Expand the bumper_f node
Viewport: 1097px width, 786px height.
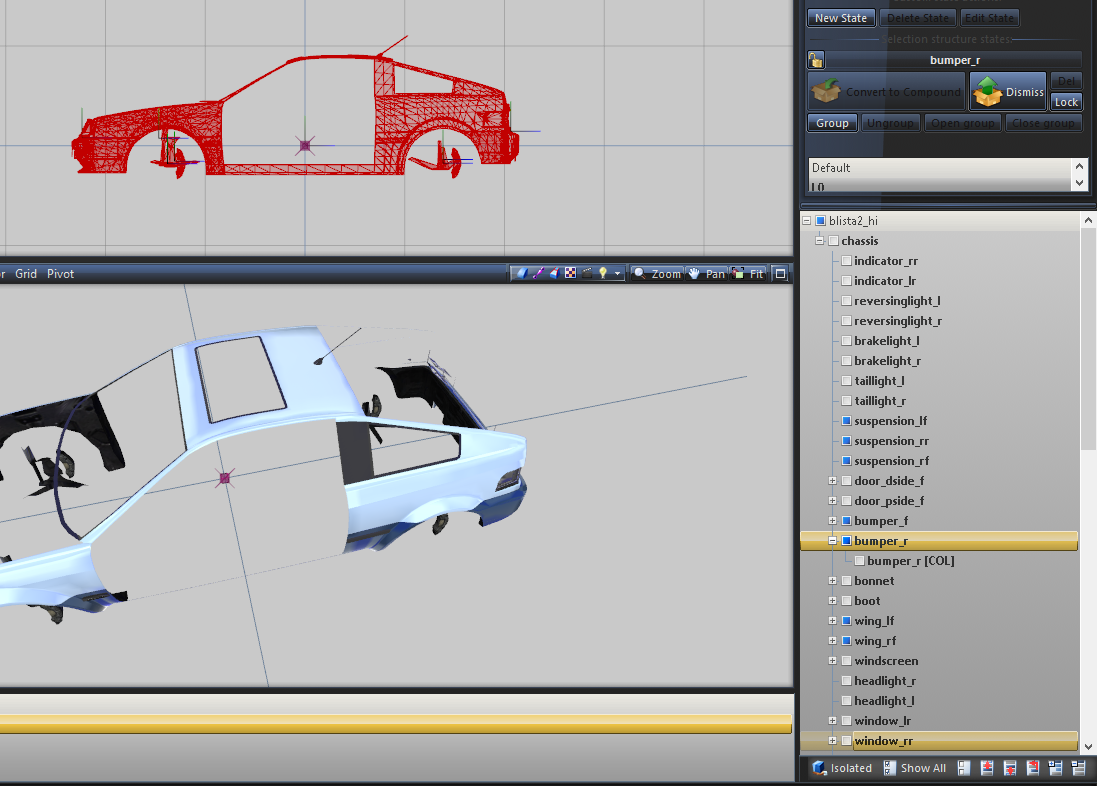click(833, 521)
